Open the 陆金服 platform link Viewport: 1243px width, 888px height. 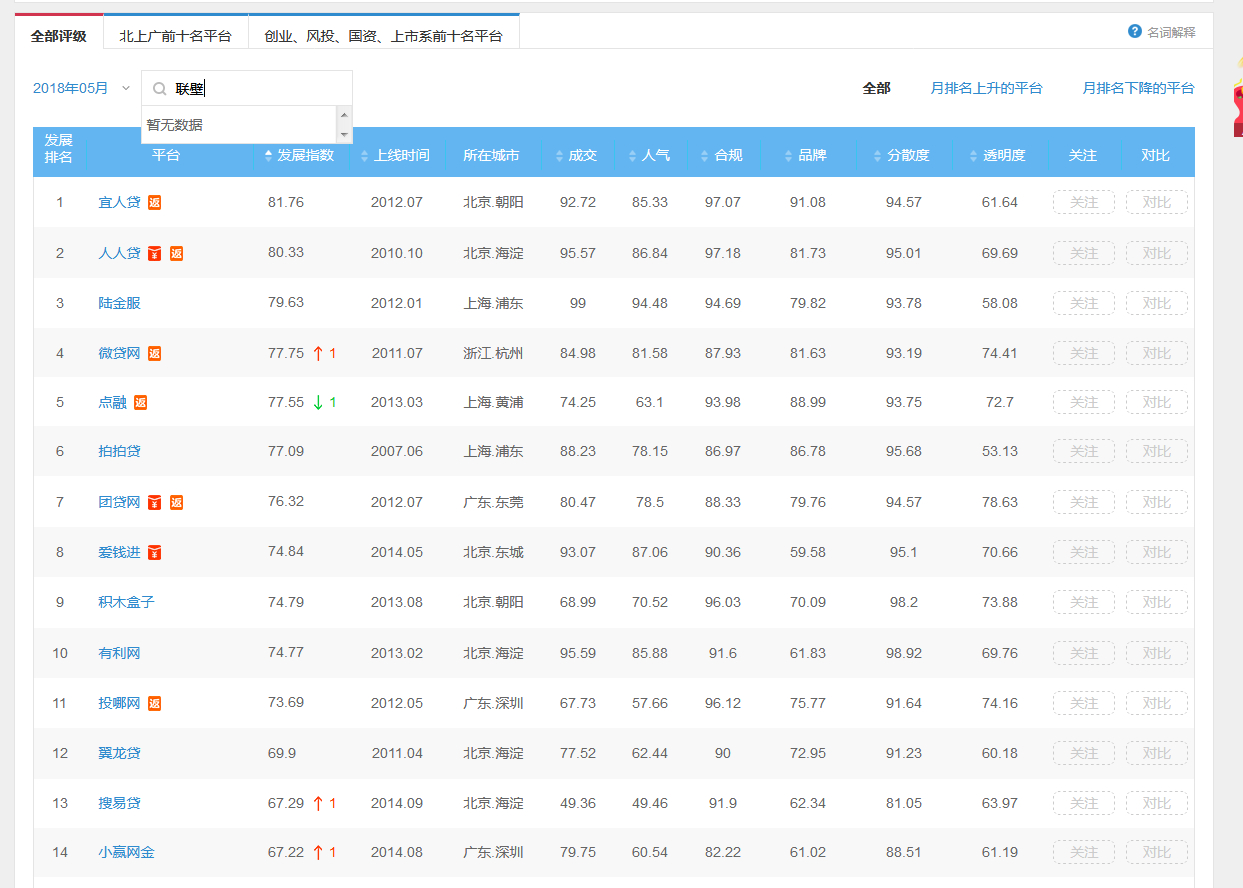click(x=120, y=303)
